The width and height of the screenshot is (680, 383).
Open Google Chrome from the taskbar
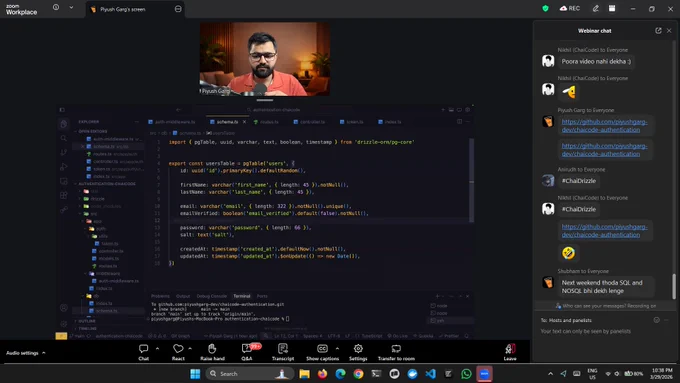[358, 374]
